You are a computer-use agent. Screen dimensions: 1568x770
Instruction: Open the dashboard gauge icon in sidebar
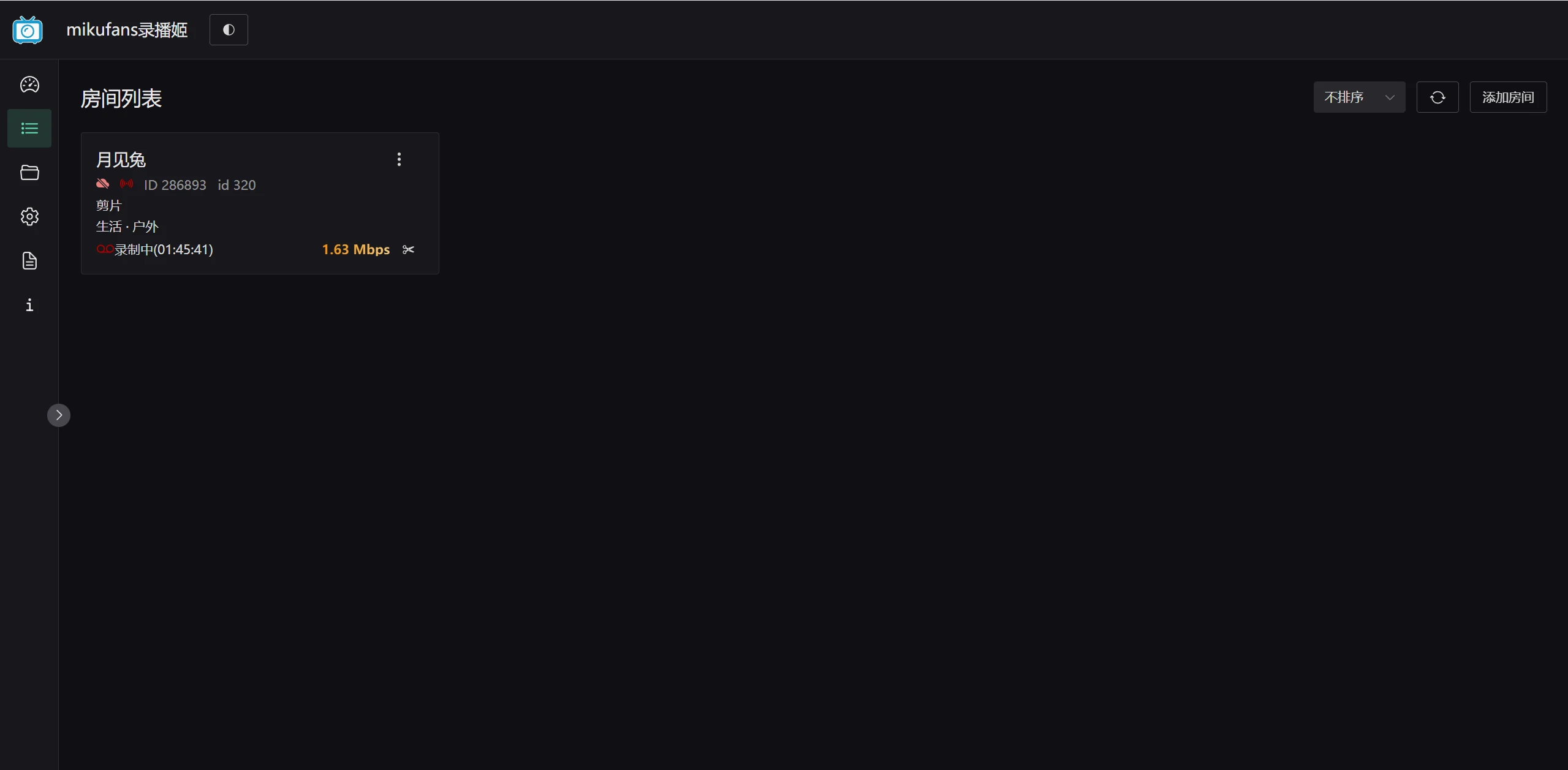coord(29,85)
